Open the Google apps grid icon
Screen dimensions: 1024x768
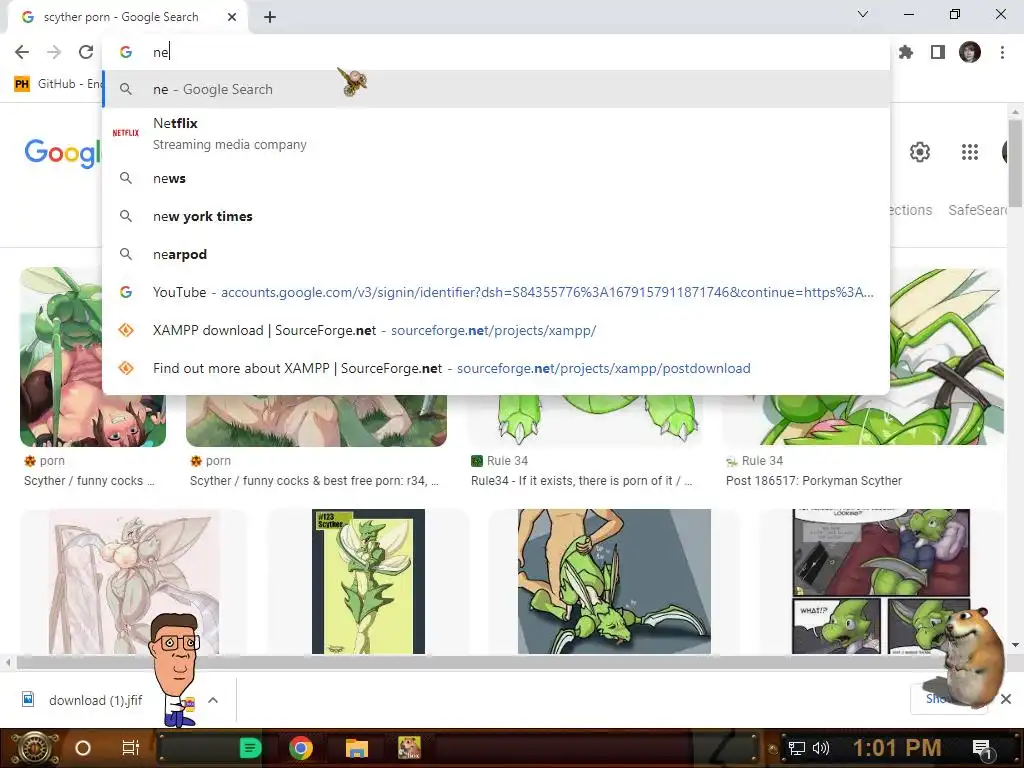[970, 152]
